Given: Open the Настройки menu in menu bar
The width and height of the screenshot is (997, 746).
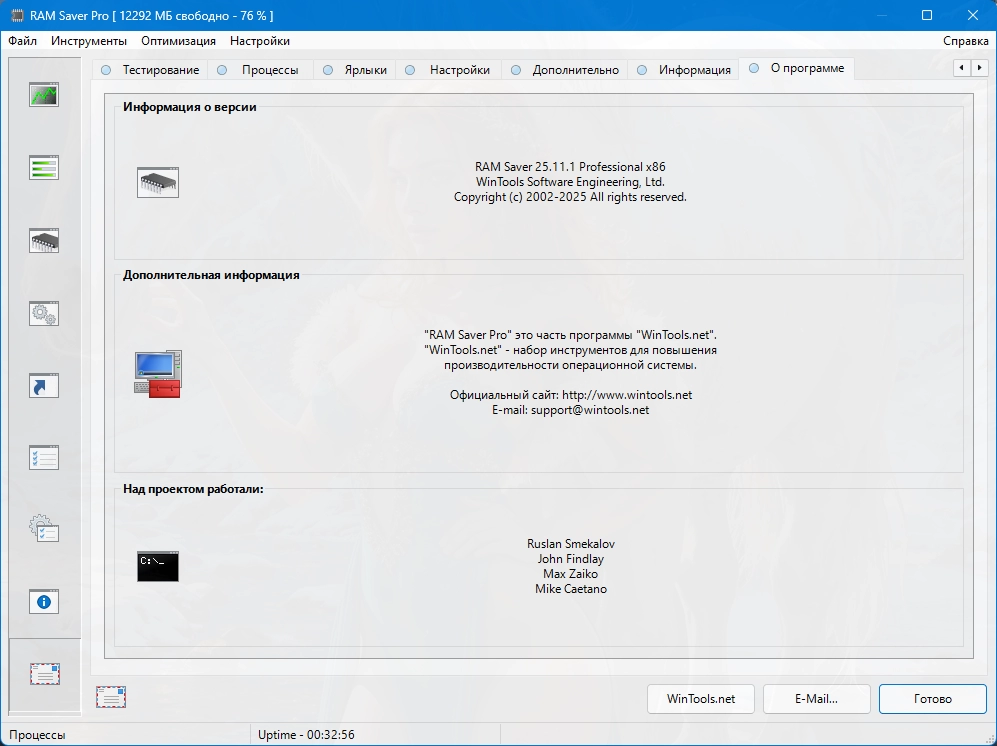Looking at the screenshot, I should 260,41.
